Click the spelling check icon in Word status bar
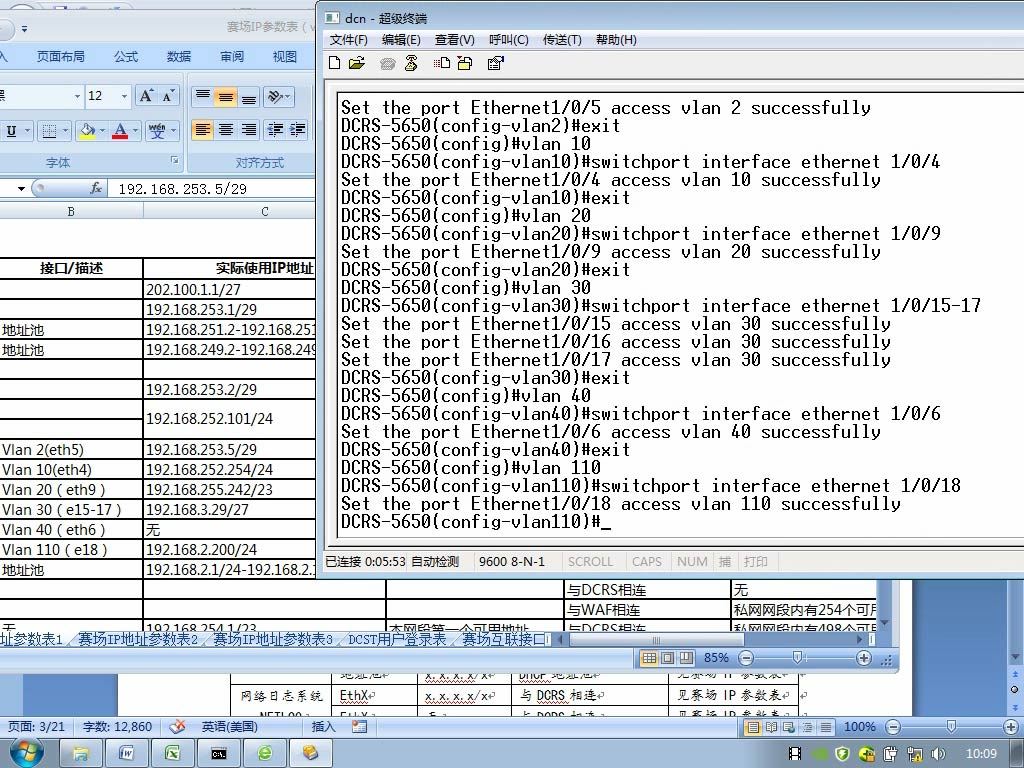 [177, 726]
